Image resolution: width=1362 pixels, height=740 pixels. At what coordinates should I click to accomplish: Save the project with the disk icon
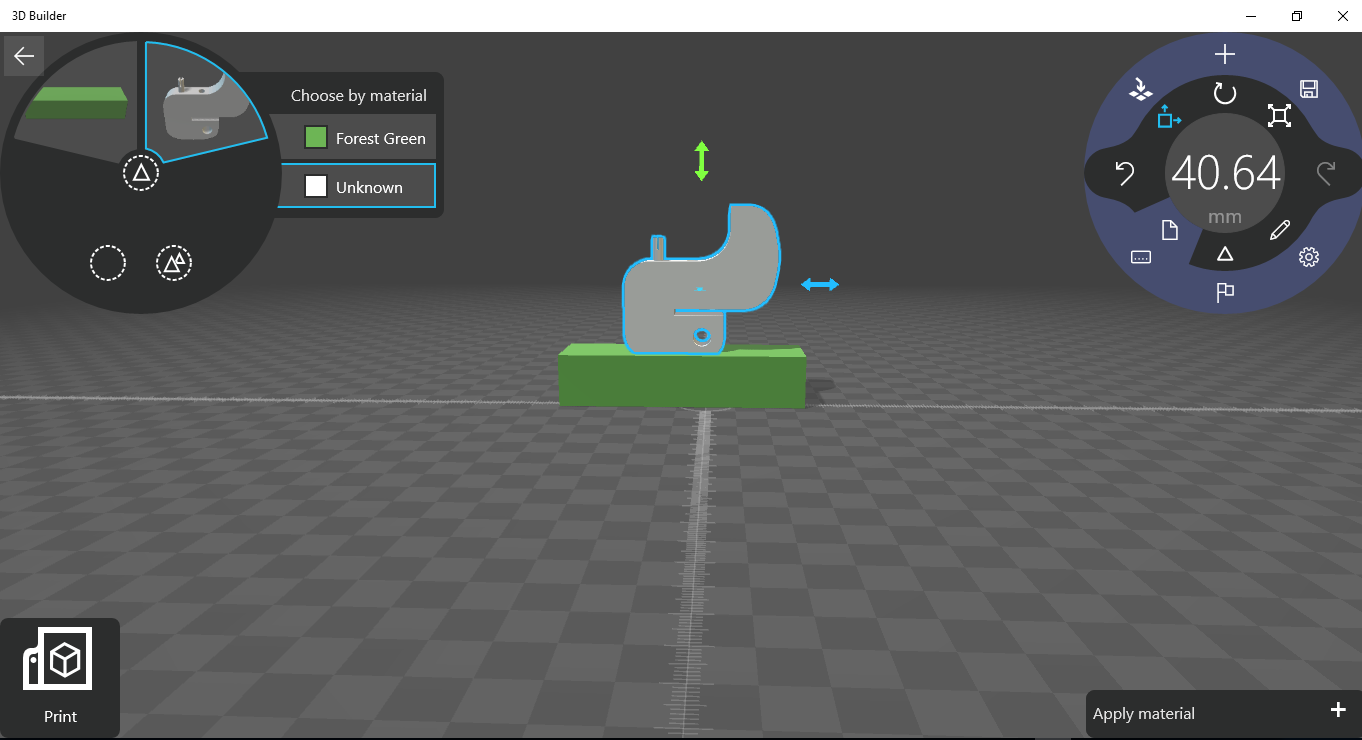pyautogui.click(x=1309, y=89)
